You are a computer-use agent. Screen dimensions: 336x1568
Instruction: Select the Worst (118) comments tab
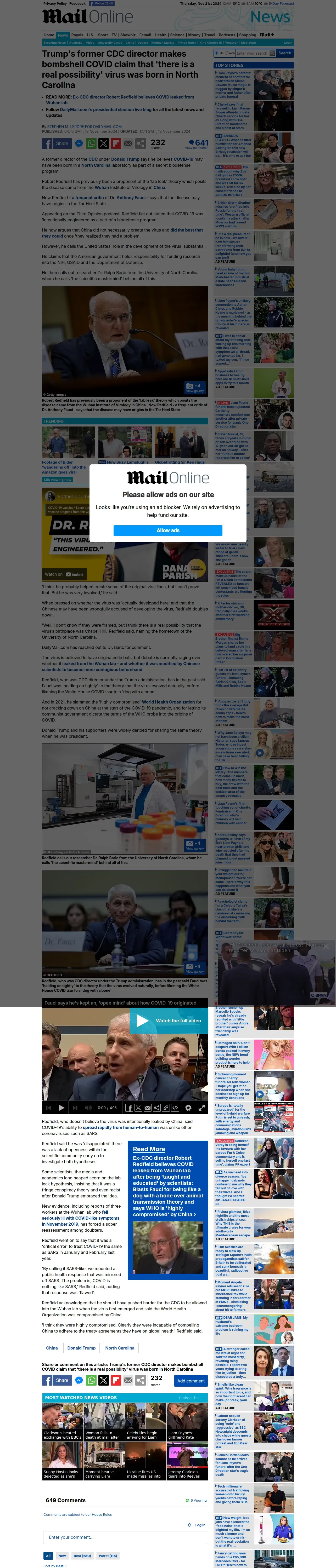coord(108,1555)
